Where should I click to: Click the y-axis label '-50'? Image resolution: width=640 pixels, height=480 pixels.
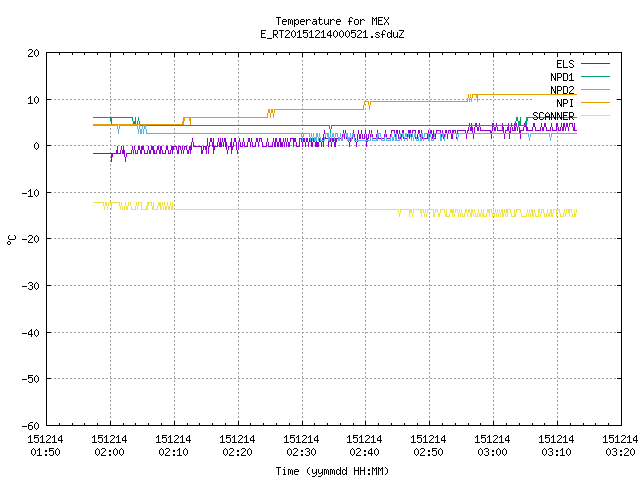(31, 379)
